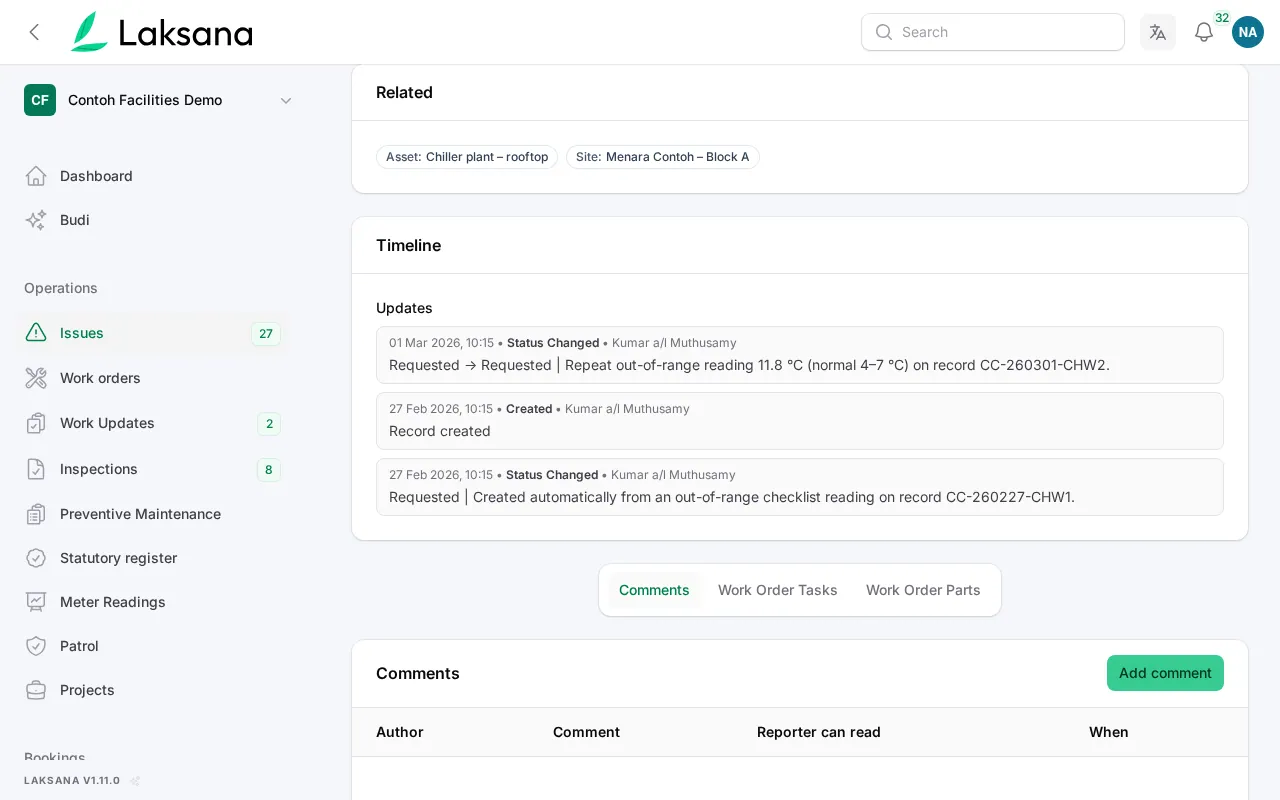Click the Add comment button
This screenshot has height=800, width=1280.
[1165, 673]
